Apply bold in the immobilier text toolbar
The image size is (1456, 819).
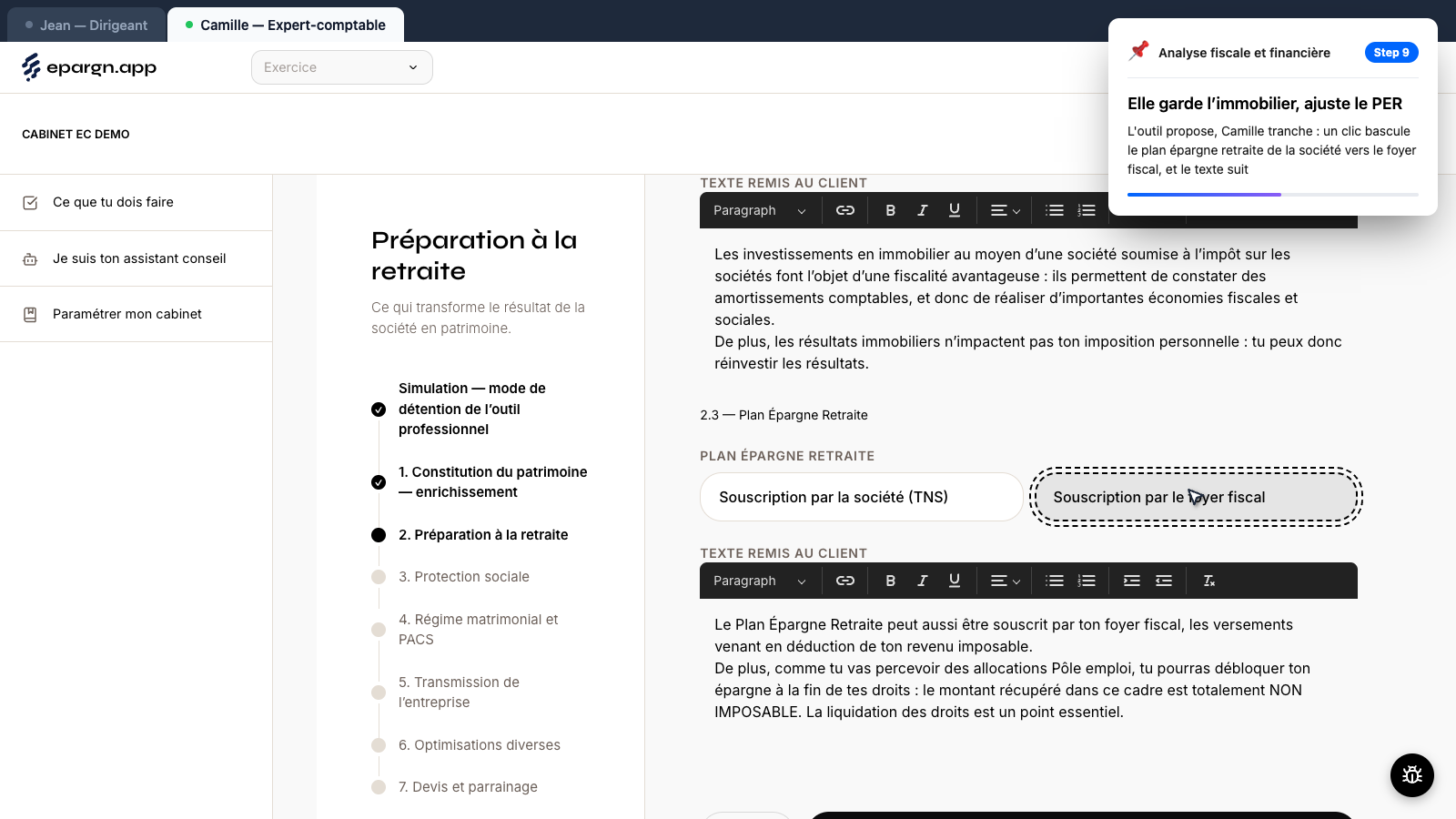tap(891, 210)
